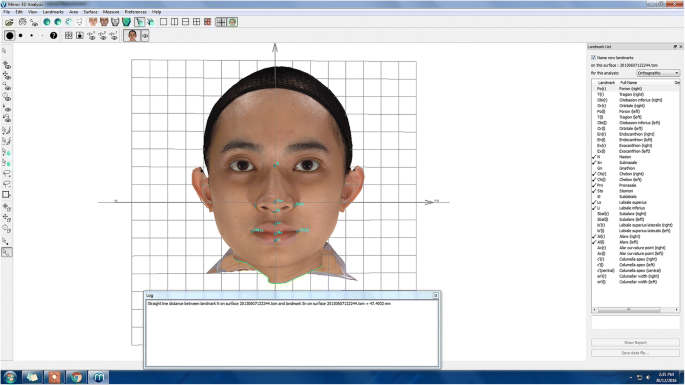Select Exocanthion (left) landmark row

(x=636, y=151)
